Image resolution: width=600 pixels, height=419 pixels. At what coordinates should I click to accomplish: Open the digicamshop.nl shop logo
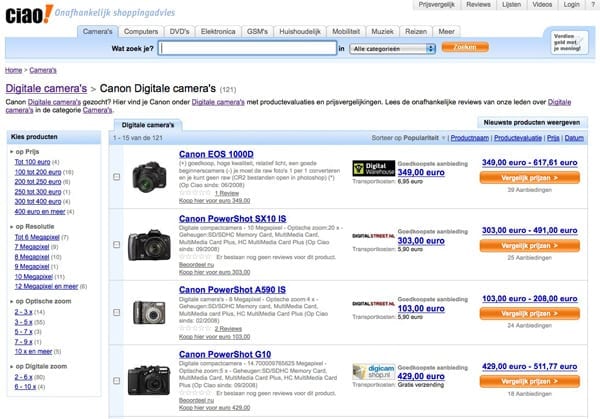[373, 371]
